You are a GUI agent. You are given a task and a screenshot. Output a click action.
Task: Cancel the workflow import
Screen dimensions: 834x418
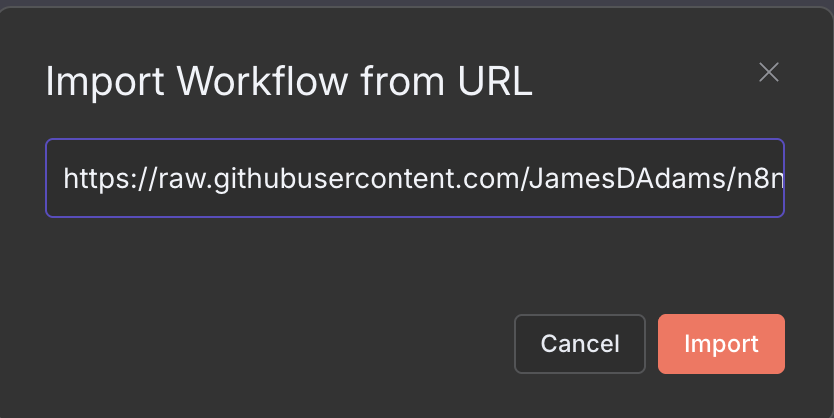580,344
